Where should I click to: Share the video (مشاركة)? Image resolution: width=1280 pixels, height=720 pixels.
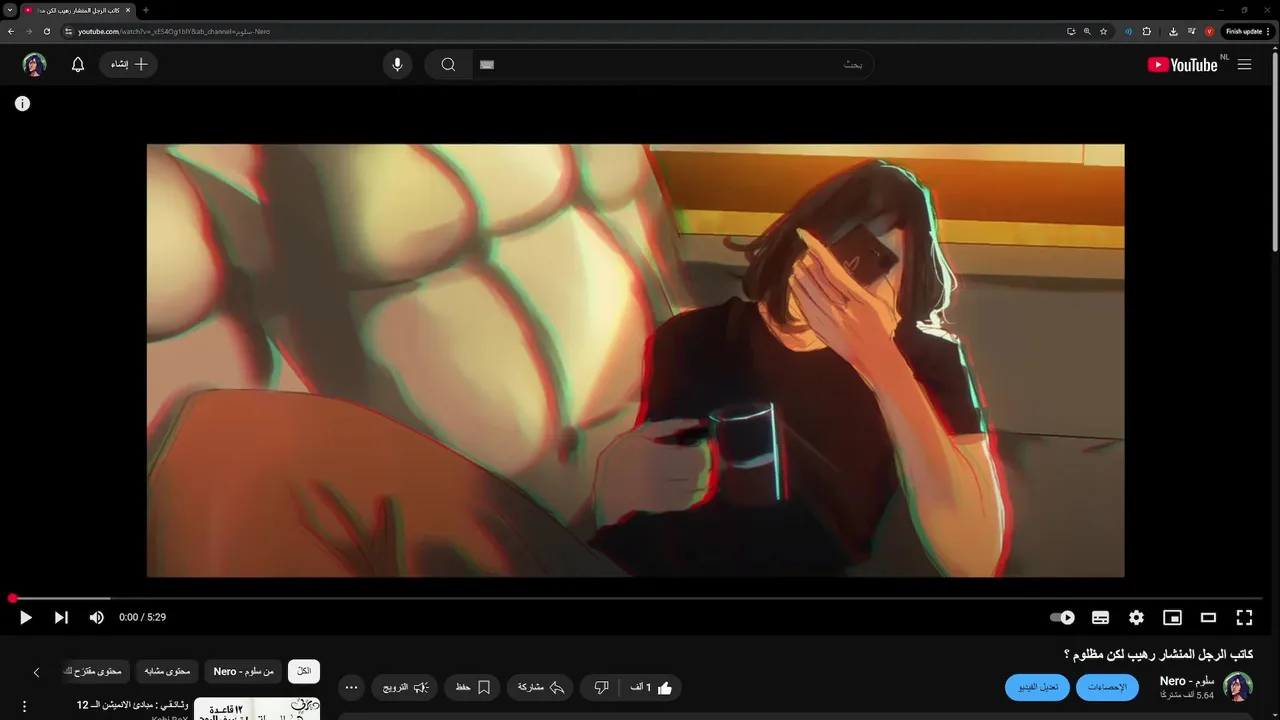point(540,687)
